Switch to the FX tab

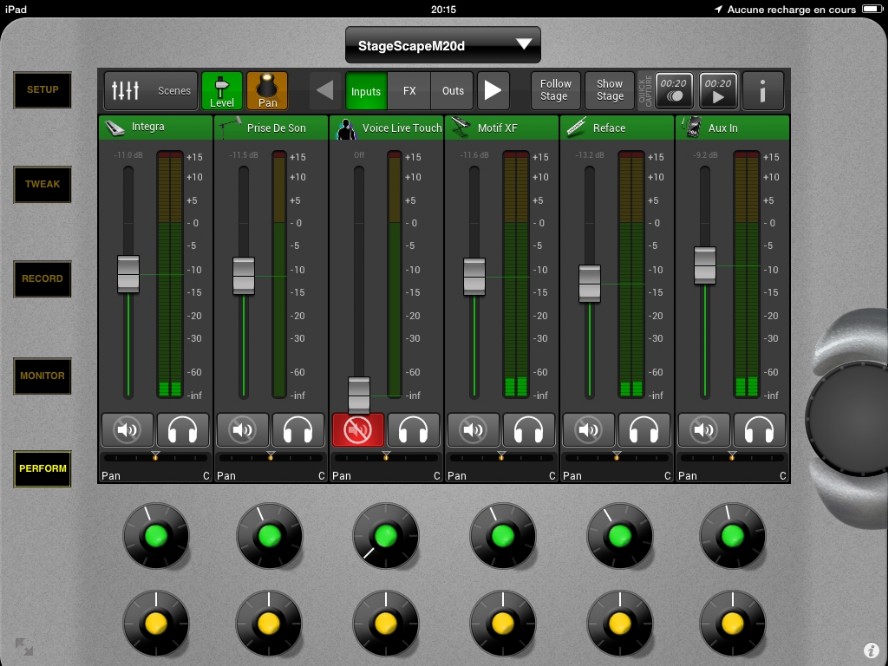tap(409, 91)
